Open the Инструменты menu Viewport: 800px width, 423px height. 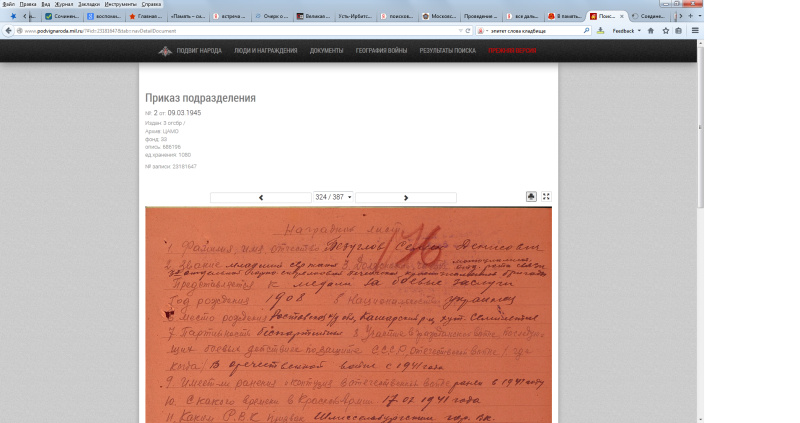click(x=120, y=4)
